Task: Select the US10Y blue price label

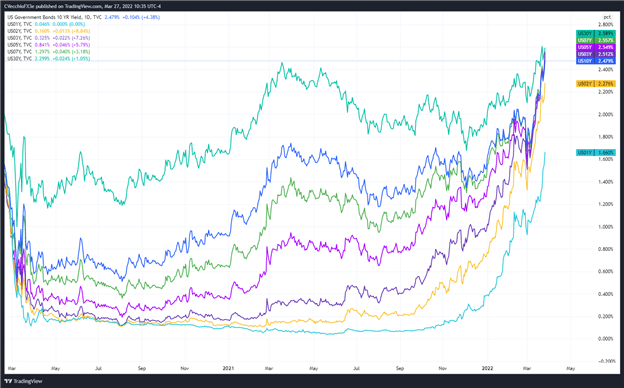Action: coord(596,61)
